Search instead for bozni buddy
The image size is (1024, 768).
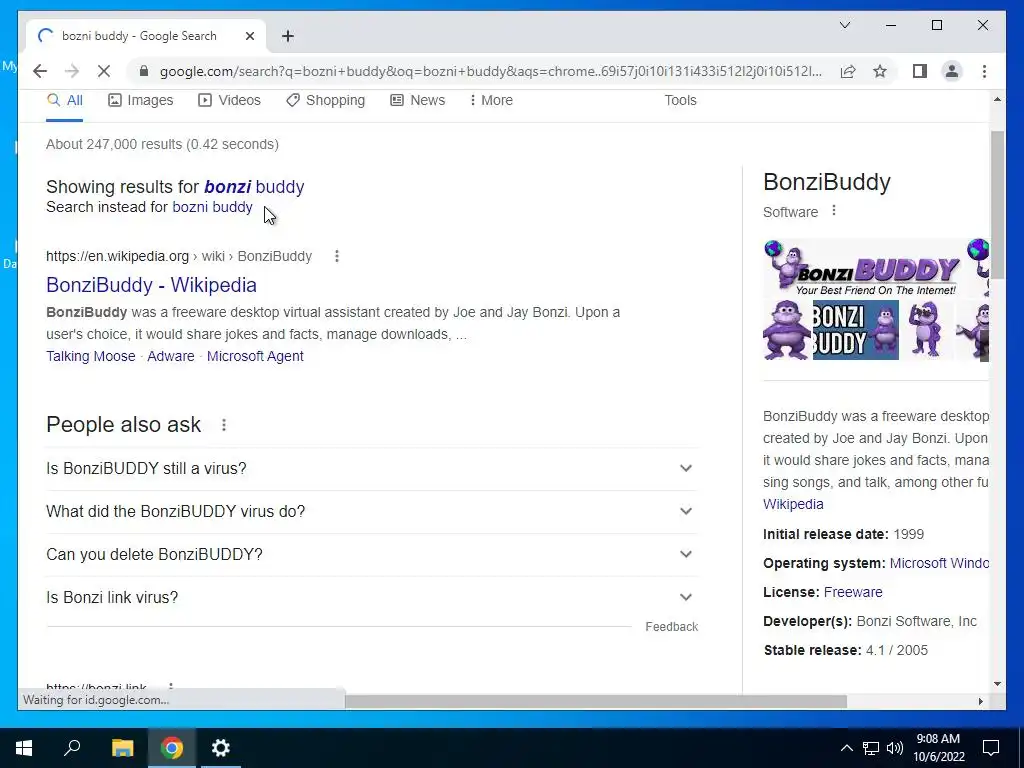(212, 207)
